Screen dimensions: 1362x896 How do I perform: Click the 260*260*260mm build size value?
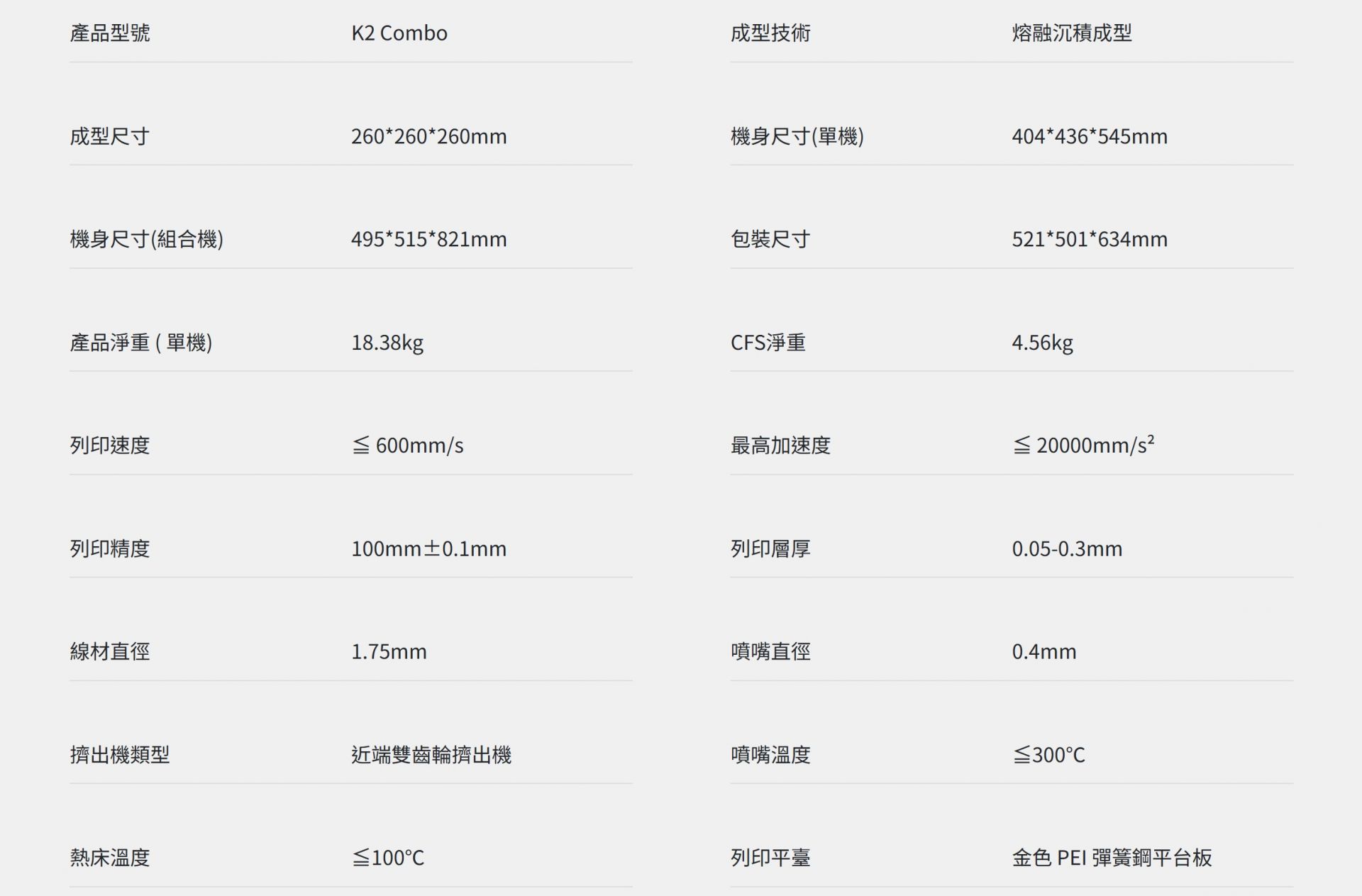[428, 136]
